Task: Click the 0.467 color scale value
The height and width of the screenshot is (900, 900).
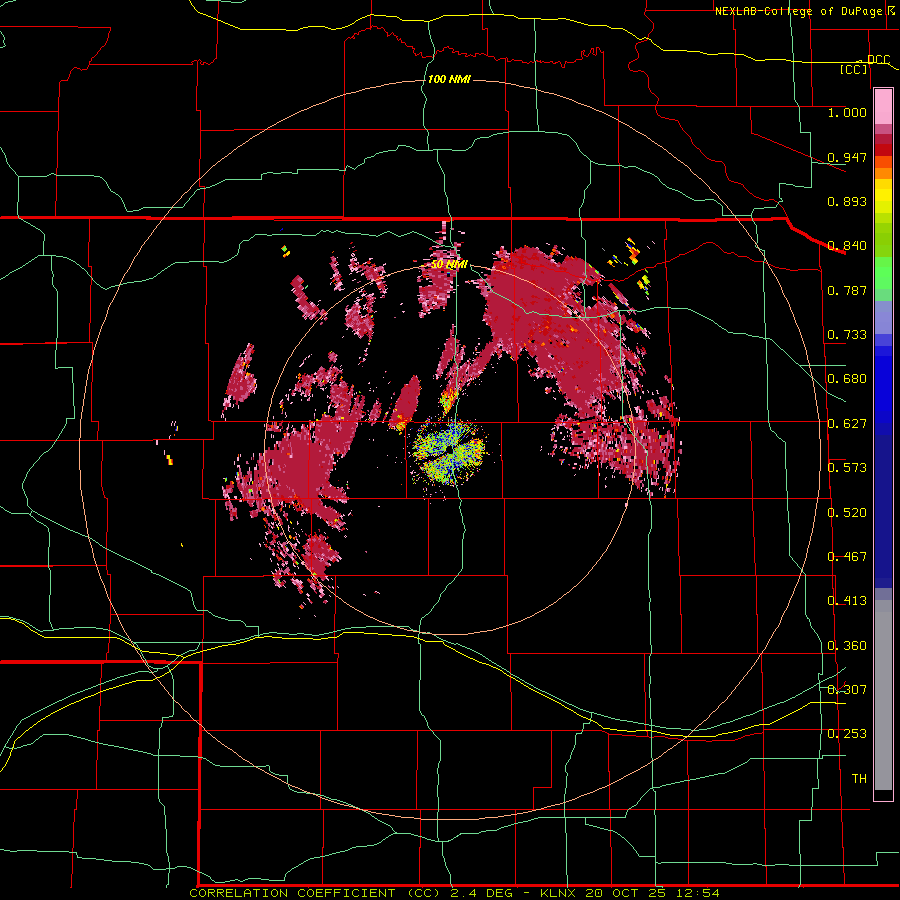Action: pyautogui.click(x=847, y=557)
